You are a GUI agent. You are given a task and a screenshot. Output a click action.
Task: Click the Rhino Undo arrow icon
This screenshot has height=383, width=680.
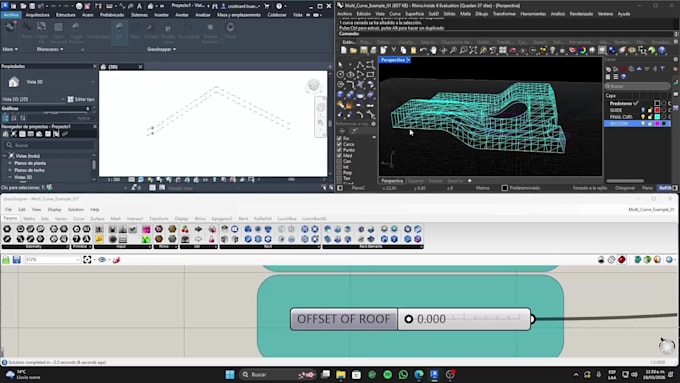(423, 51)
